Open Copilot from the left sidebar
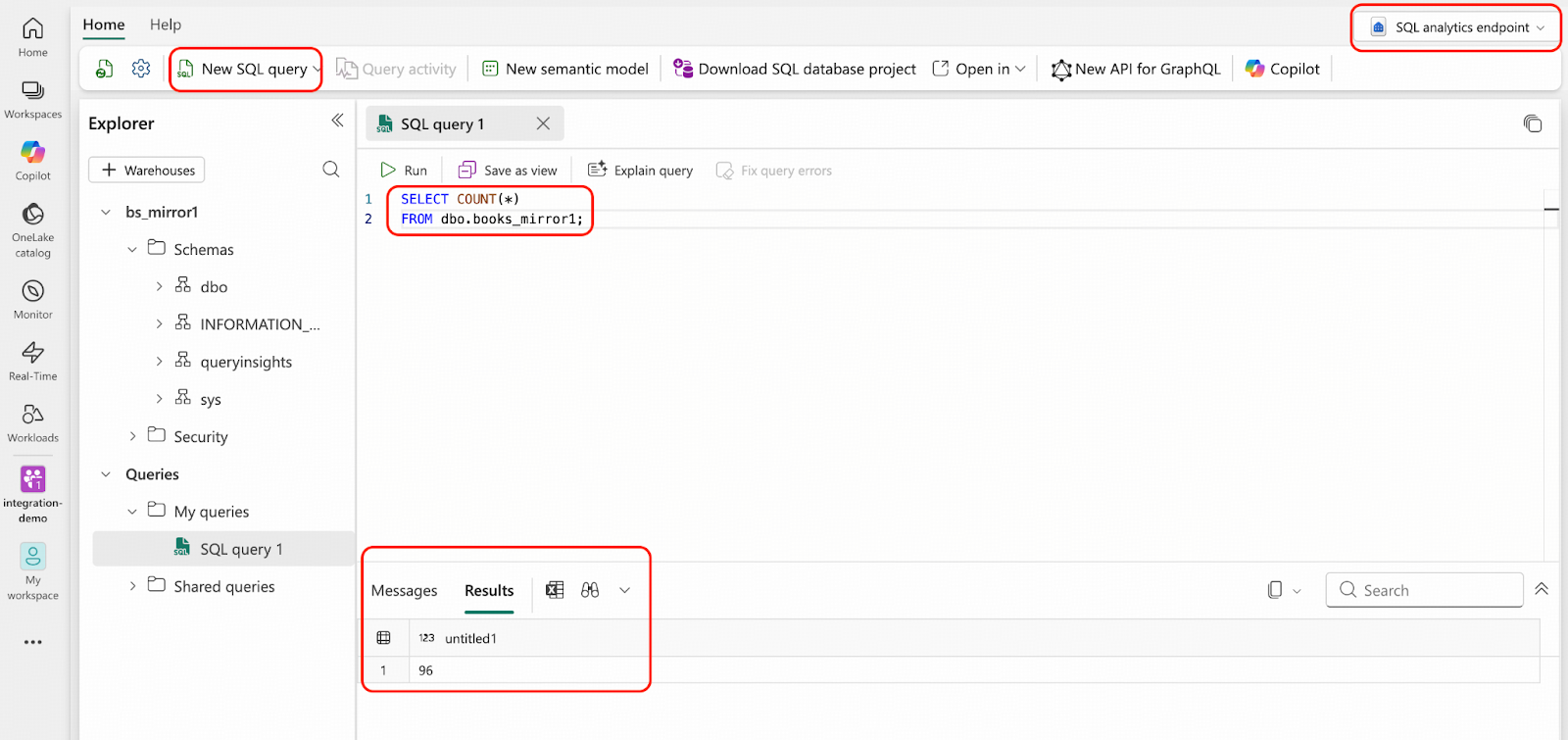This screenshot has width=1568, height=740. click(32, 160)
